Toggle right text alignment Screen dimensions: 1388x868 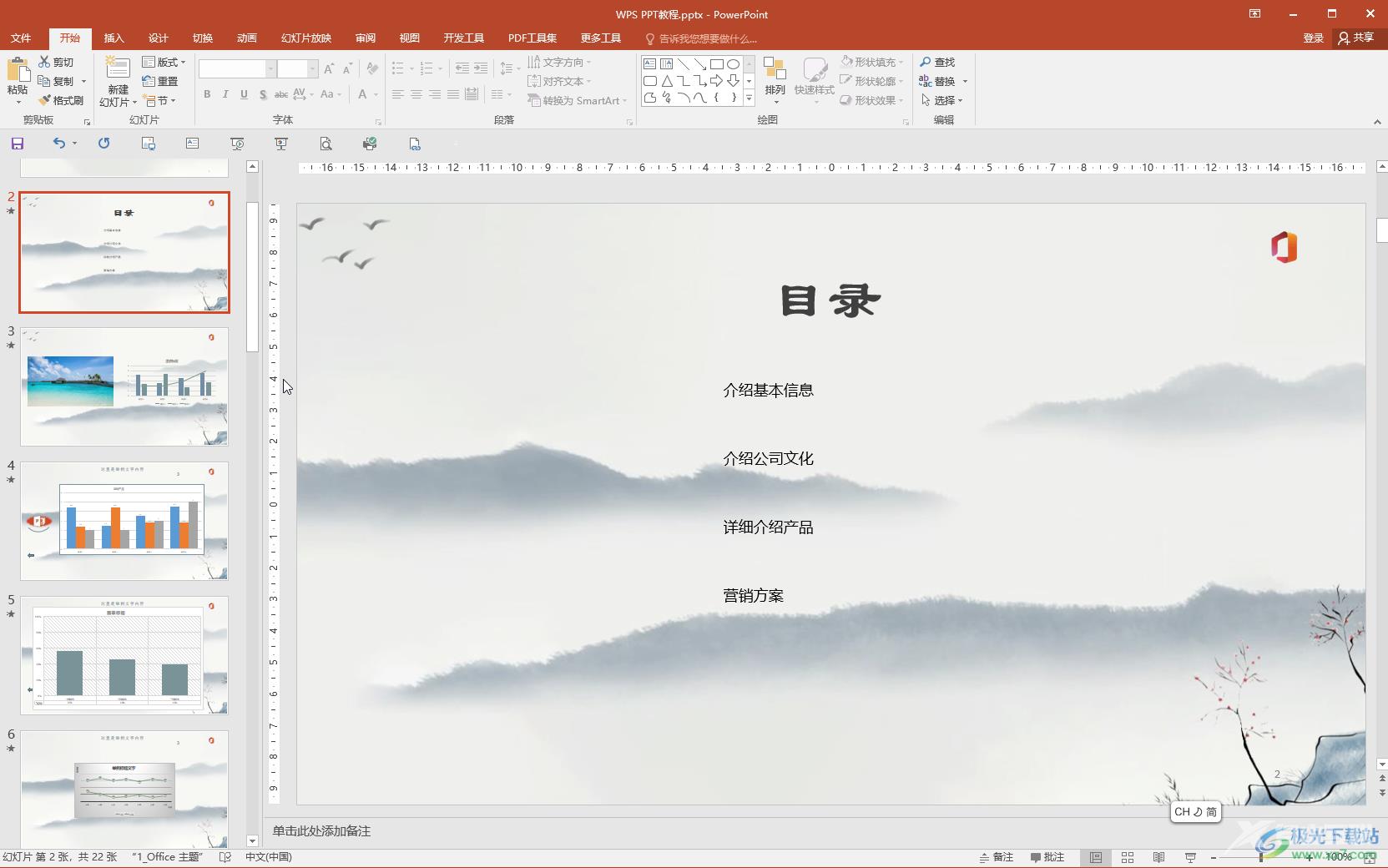click(434, 94)
